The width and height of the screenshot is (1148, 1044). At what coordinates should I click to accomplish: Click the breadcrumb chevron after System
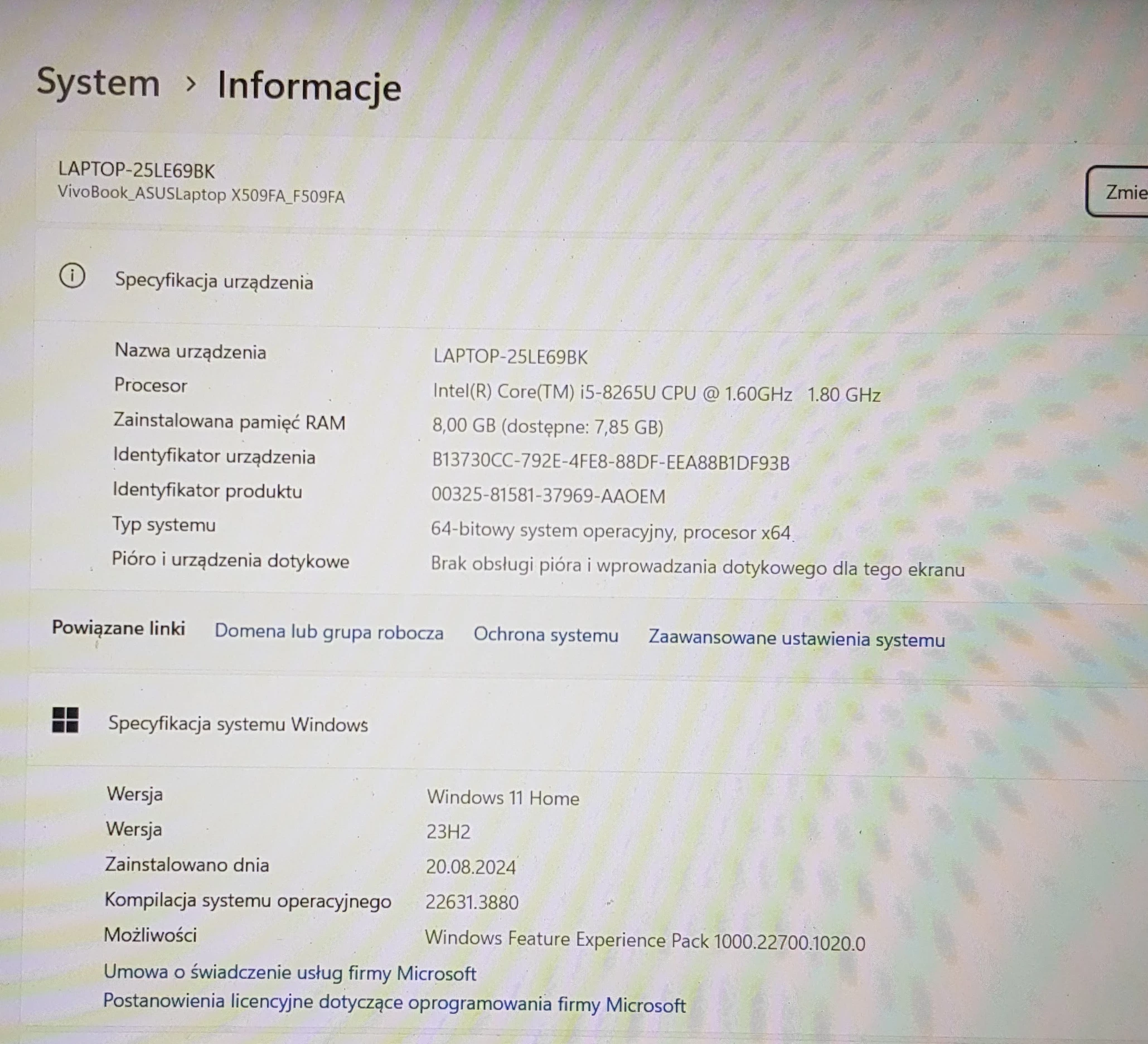coord(191,84)
